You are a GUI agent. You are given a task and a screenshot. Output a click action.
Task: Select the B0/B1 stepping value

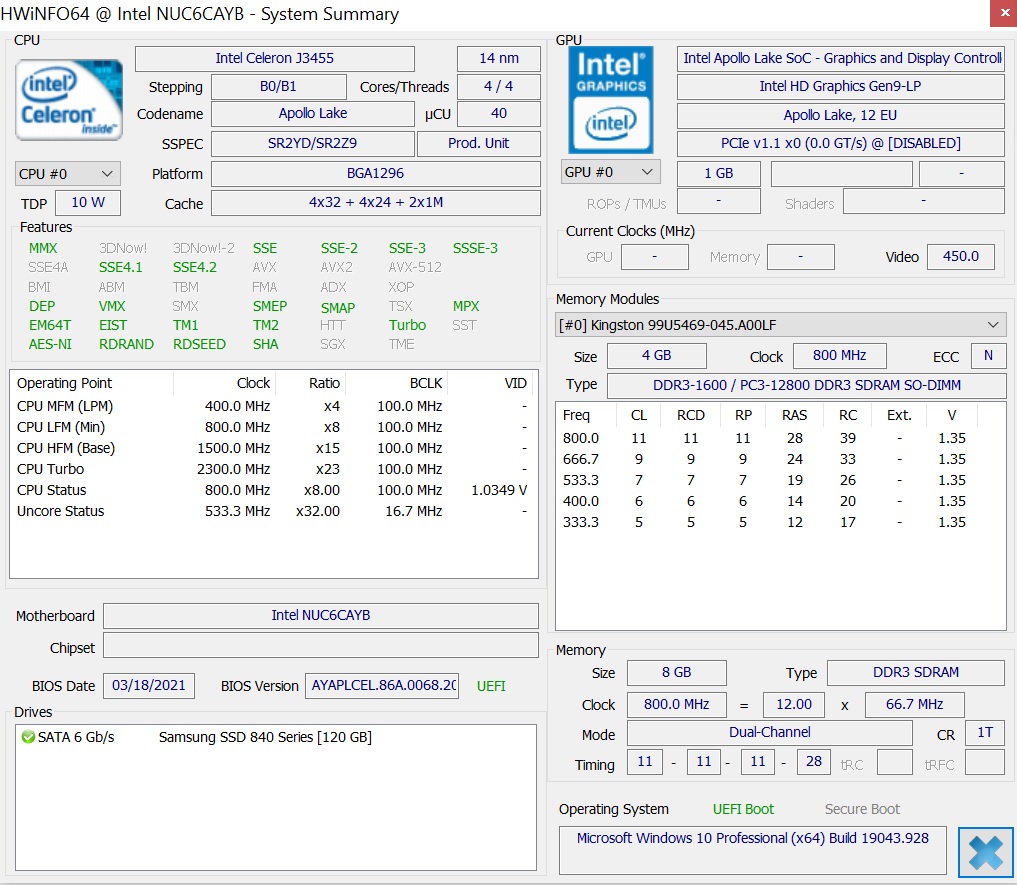click(x=278, y=86)
